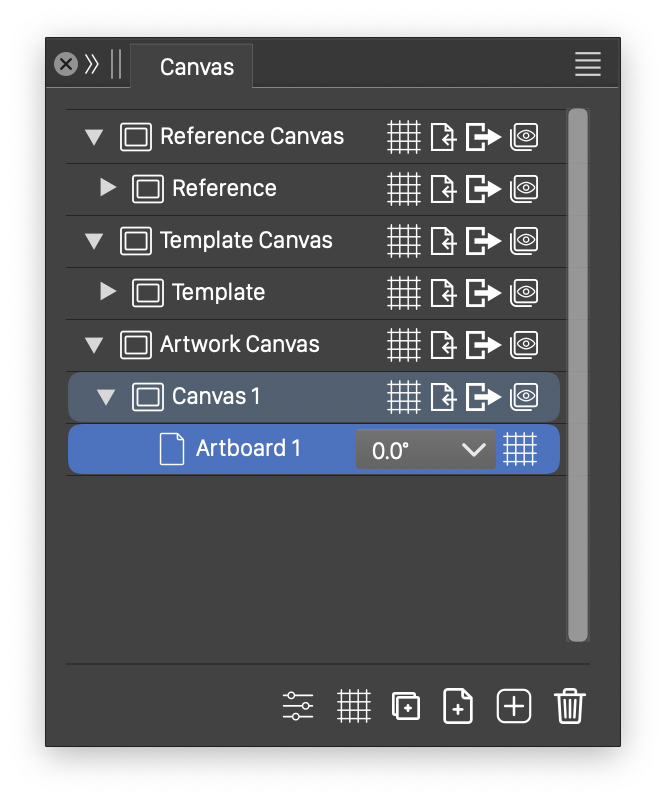Toggle visibility eye of Canvas 1
666x800 pixels.
click(525, 397)
